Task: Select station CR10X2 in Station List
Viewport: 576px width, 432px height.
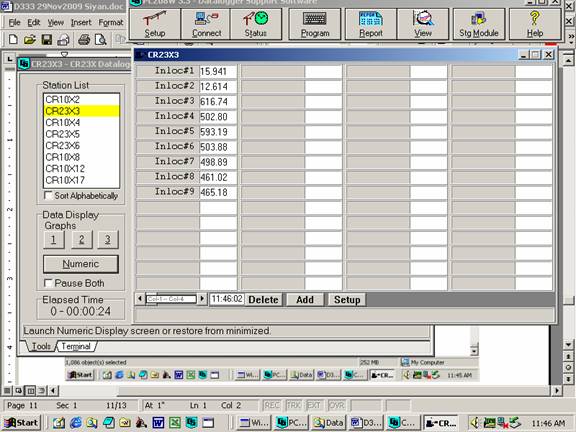Action: pyautogui.click(x=81, y=99)
